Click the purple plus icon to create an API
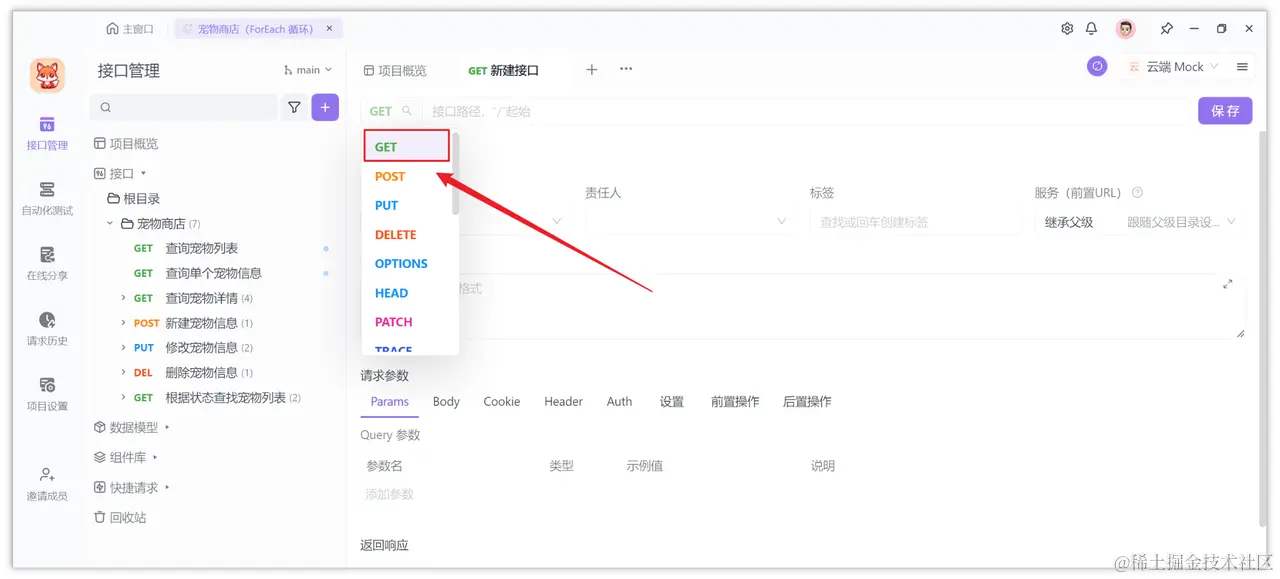The image size is (1280, 579). tap(325, 106)
